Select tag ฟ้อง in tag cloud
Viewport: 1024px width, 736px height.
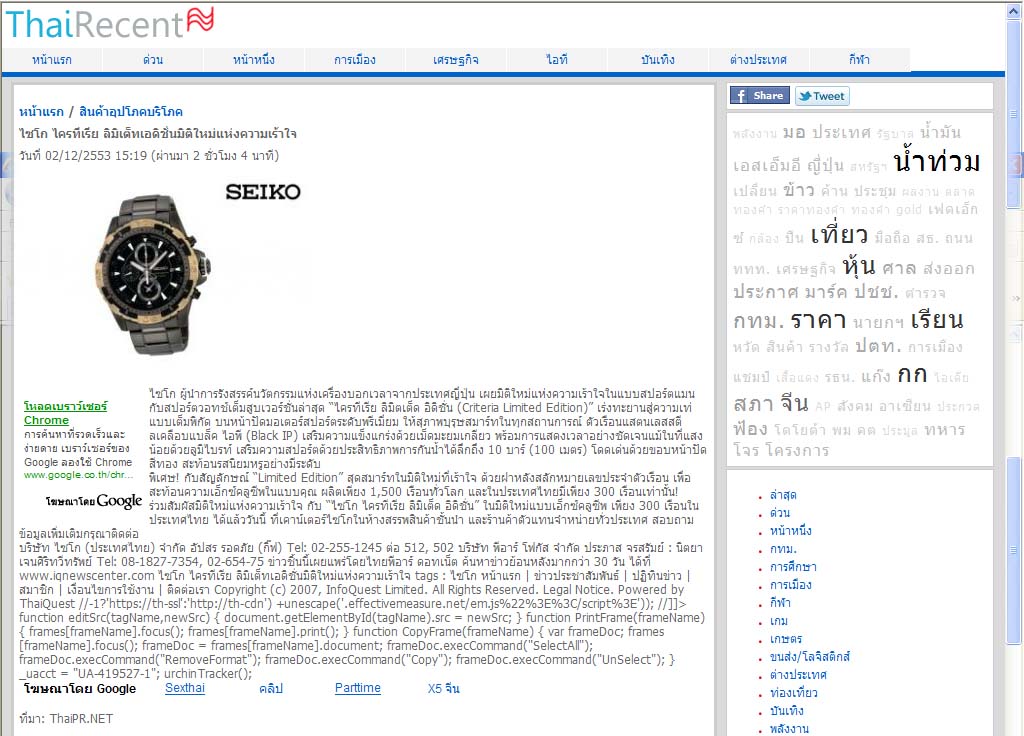tap(750, 429)
